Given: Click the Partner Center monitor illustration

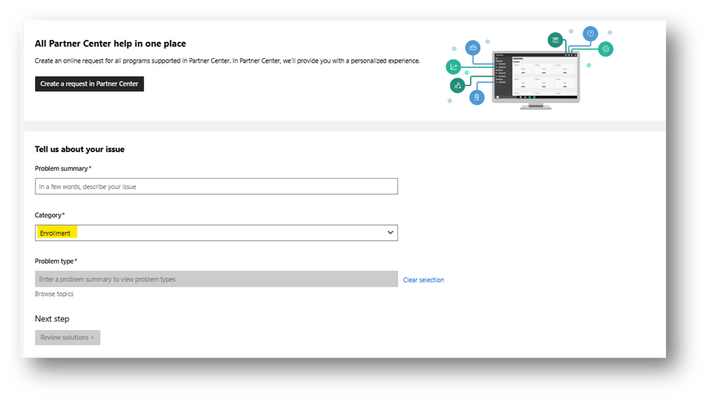Looking at the screenshot, I should tap(535, 79).
